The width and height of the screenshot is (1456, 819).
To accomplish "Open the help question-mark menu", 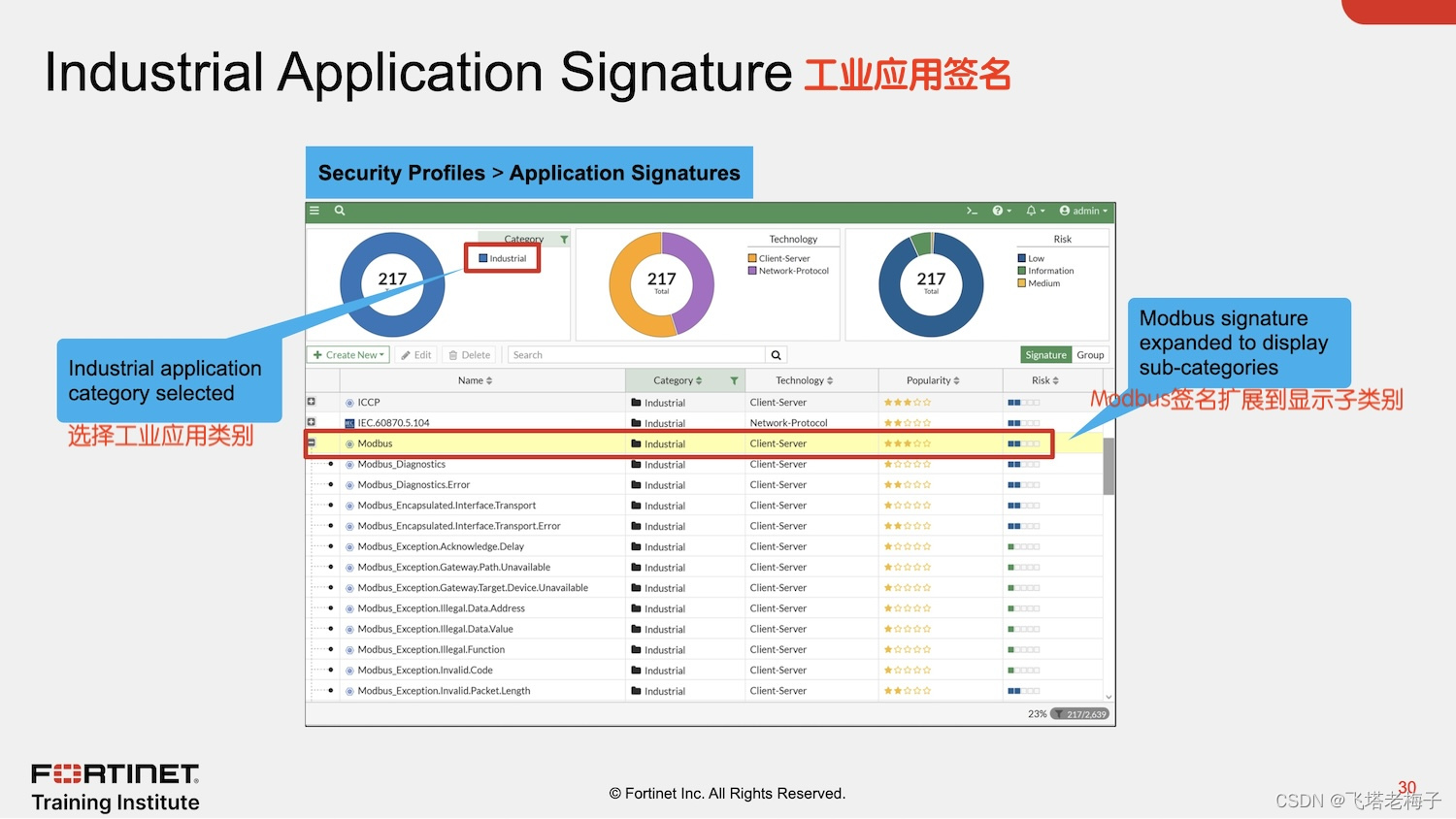I will 1001,211.
